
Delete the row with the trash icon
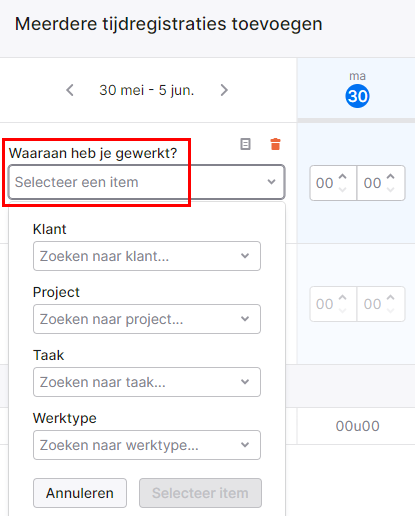275,144
